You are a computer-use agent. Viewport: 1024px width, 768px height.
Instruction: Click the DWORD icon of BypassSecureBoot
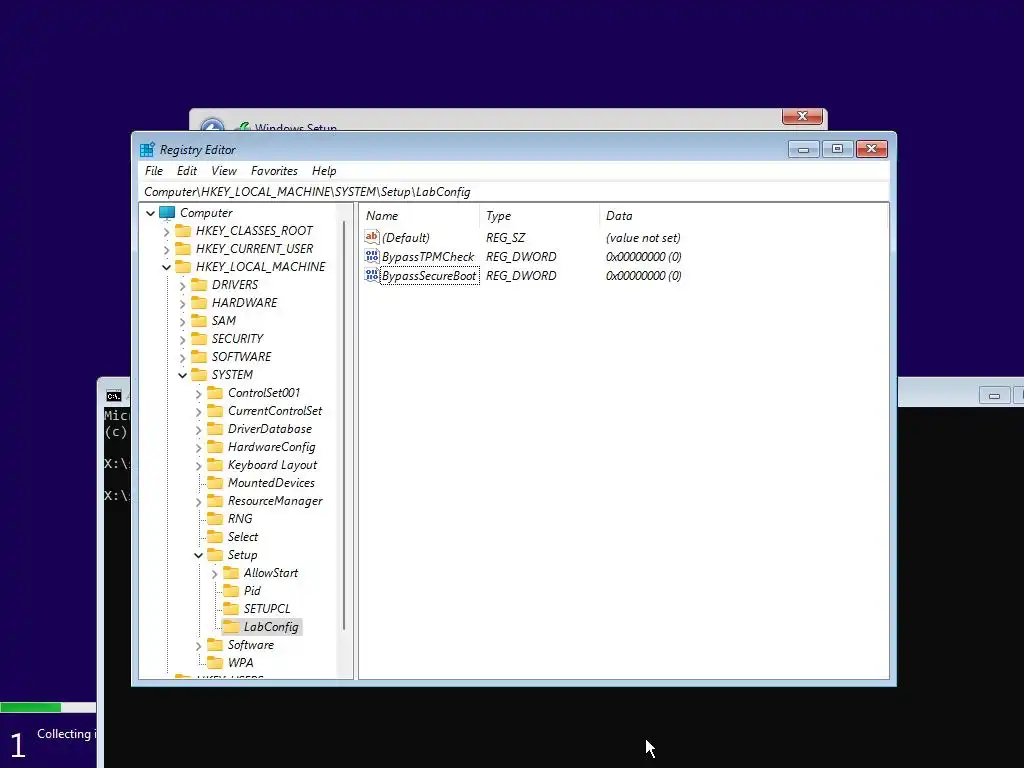click(x=372, y=275)
